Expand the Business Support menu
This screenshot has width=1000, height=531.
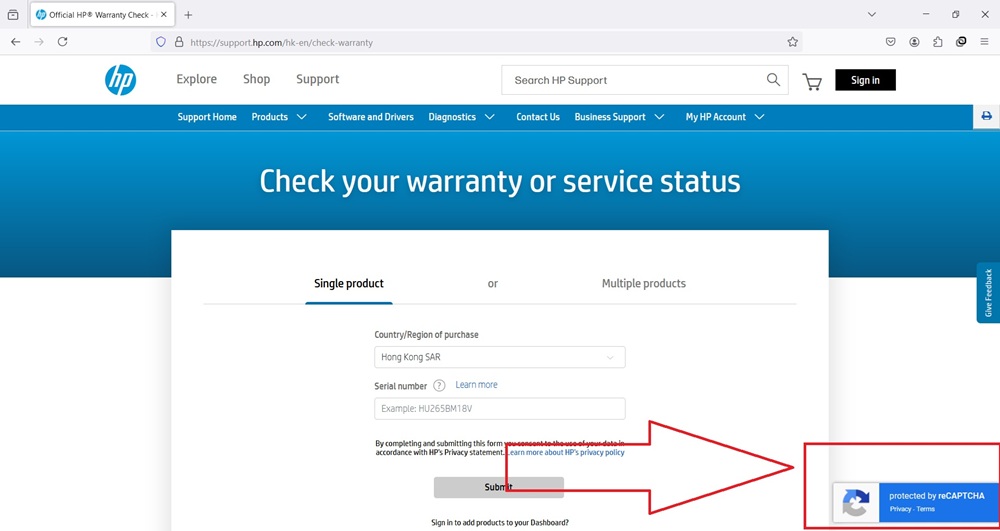pos(619,117)
